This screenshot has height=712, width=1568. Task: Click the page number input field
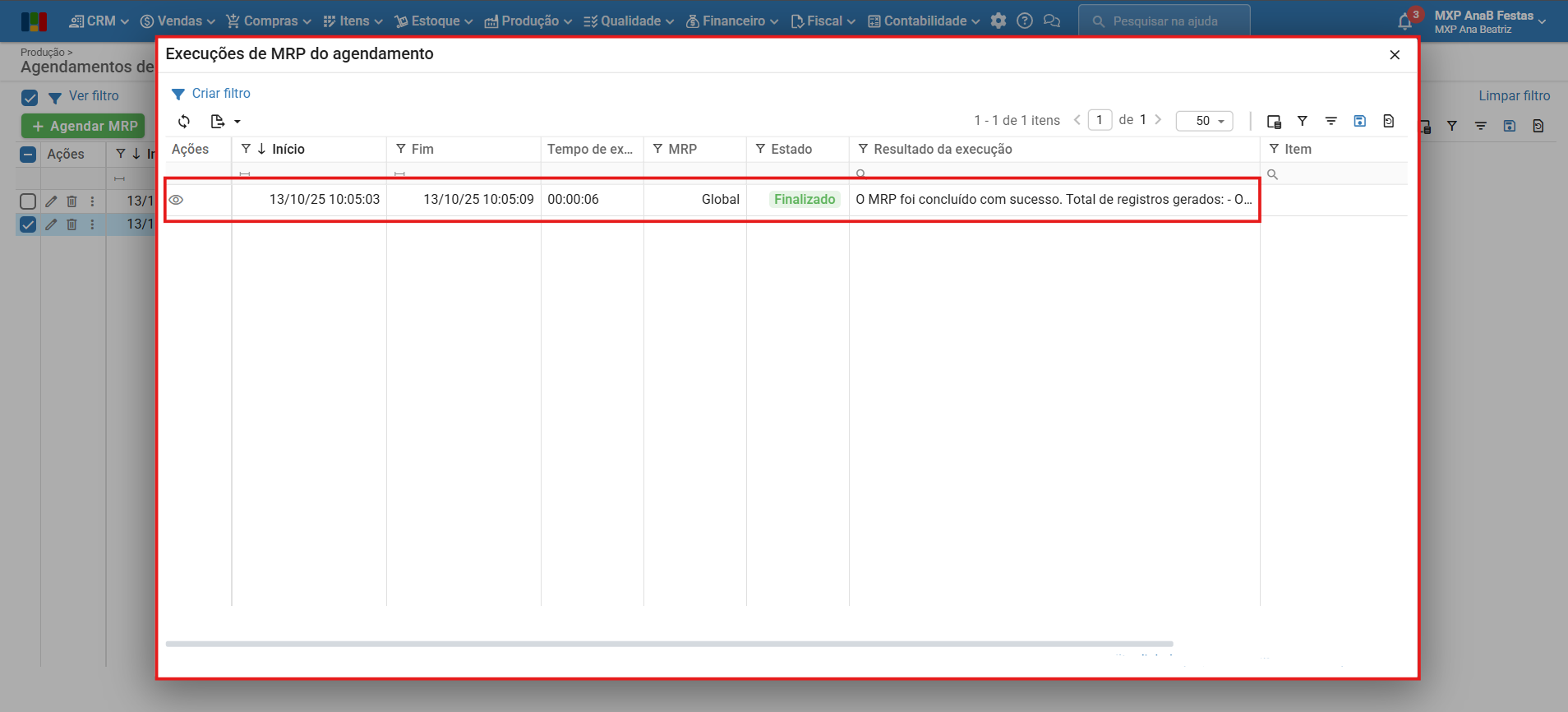[x=1100, y=120]
